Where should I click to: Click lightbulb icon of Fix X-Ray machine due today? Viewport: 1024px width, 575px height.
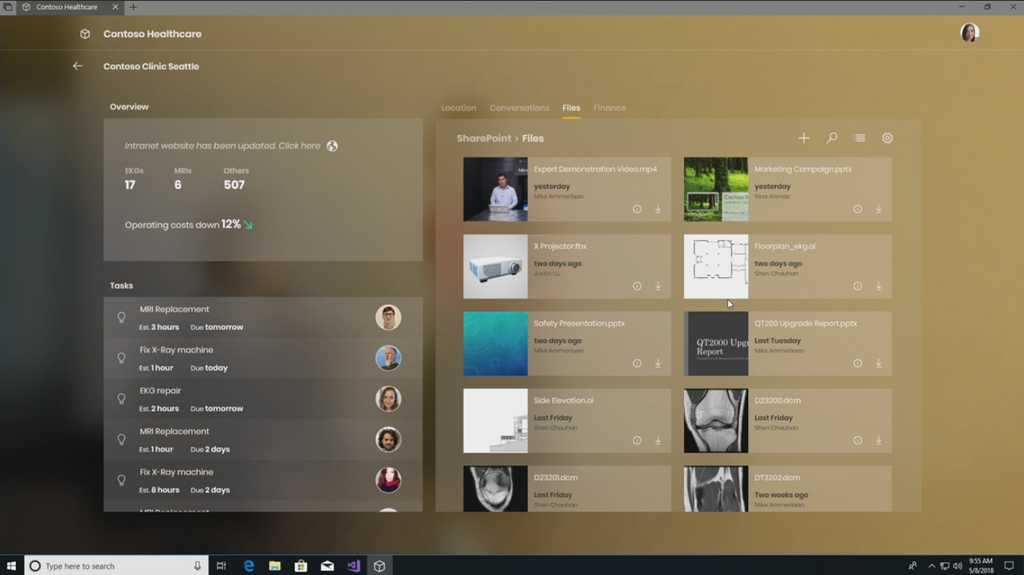(x=121, y=358)
